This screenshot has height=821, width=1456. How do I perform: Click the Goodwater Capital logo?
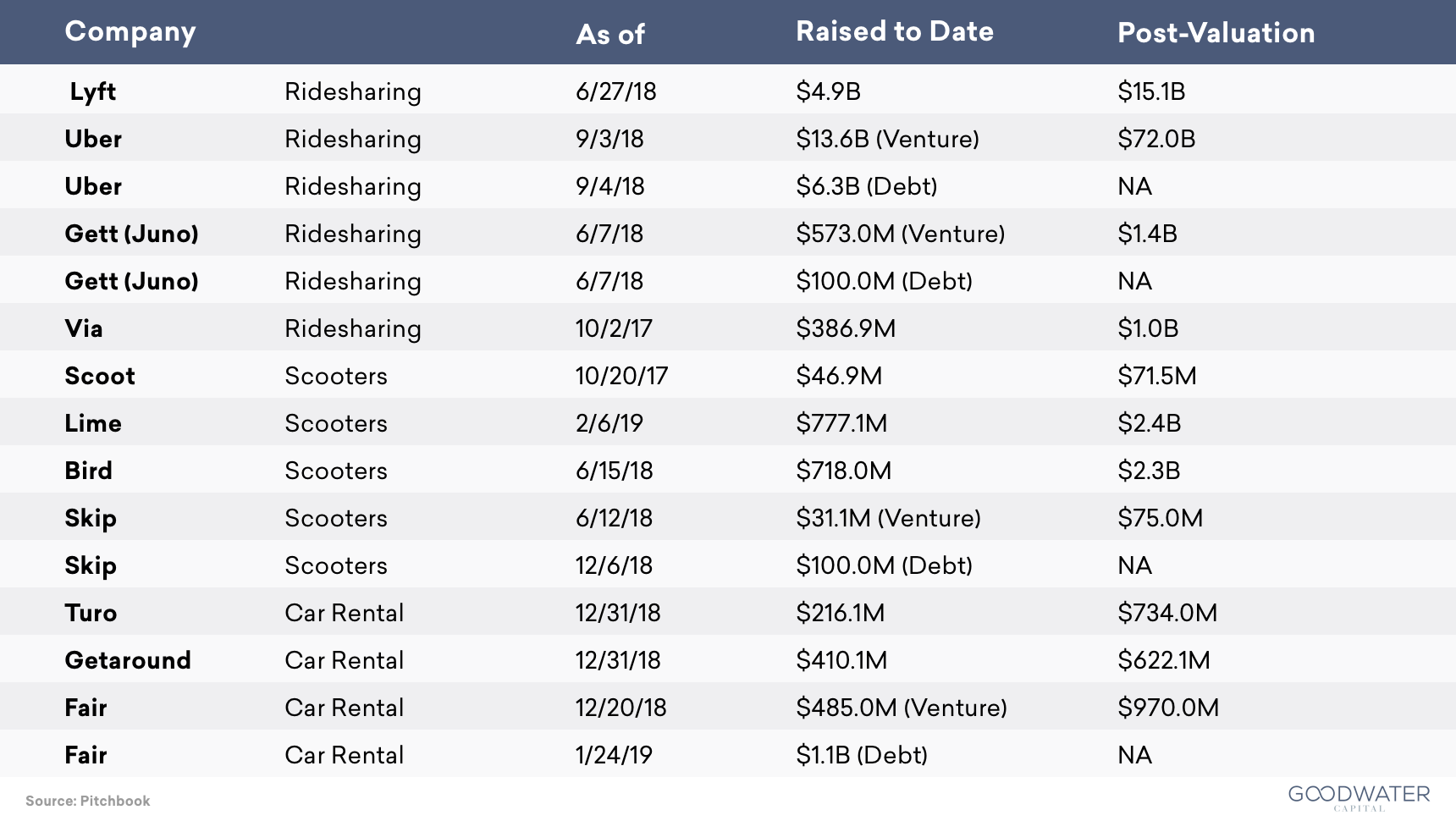pos(1359,797)
